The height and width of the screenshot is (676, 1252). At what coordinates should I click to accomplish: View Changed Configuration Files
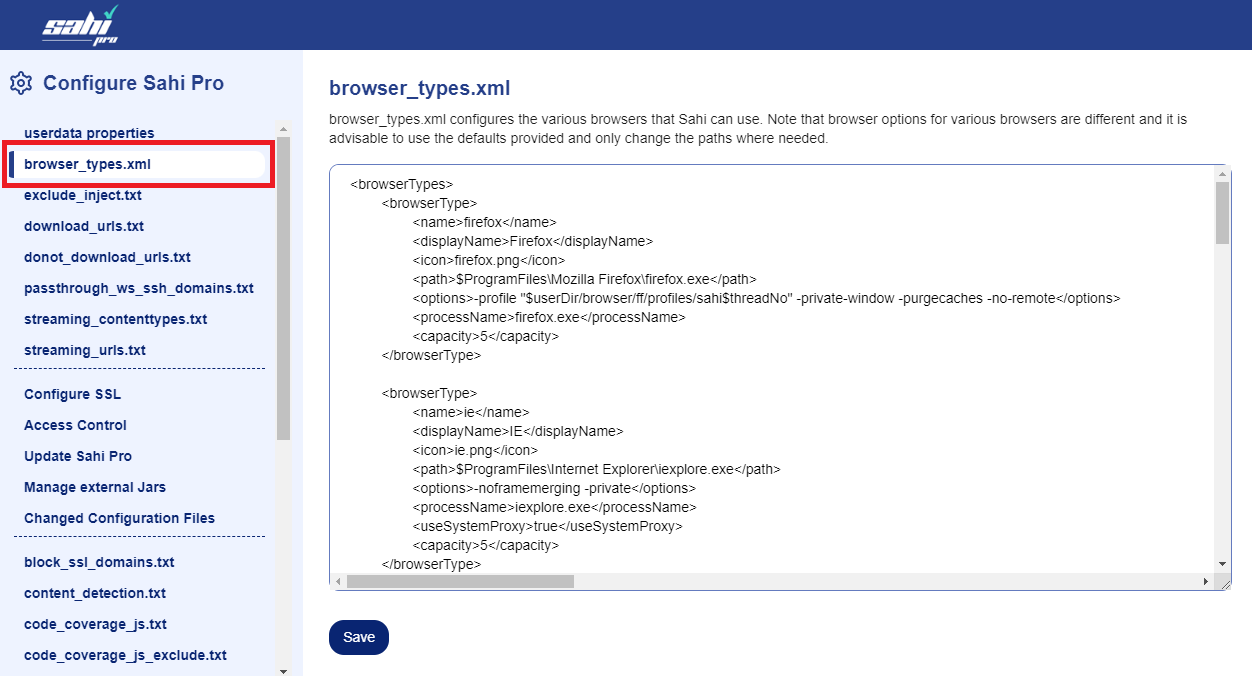tap(119, 518)
